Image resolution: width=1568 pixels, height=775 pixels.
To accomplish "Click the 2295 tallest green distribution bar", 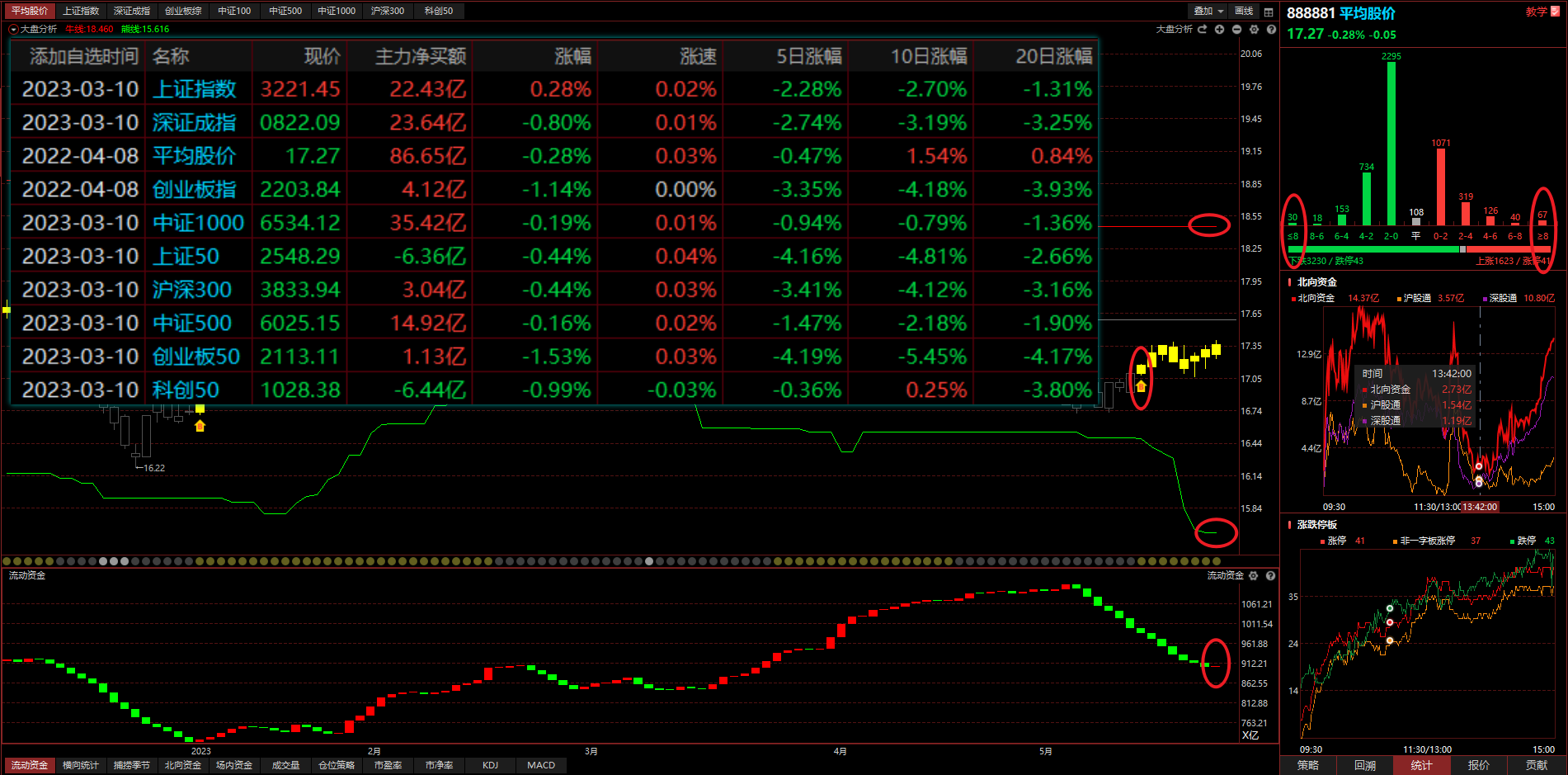I will (1391, 144).
